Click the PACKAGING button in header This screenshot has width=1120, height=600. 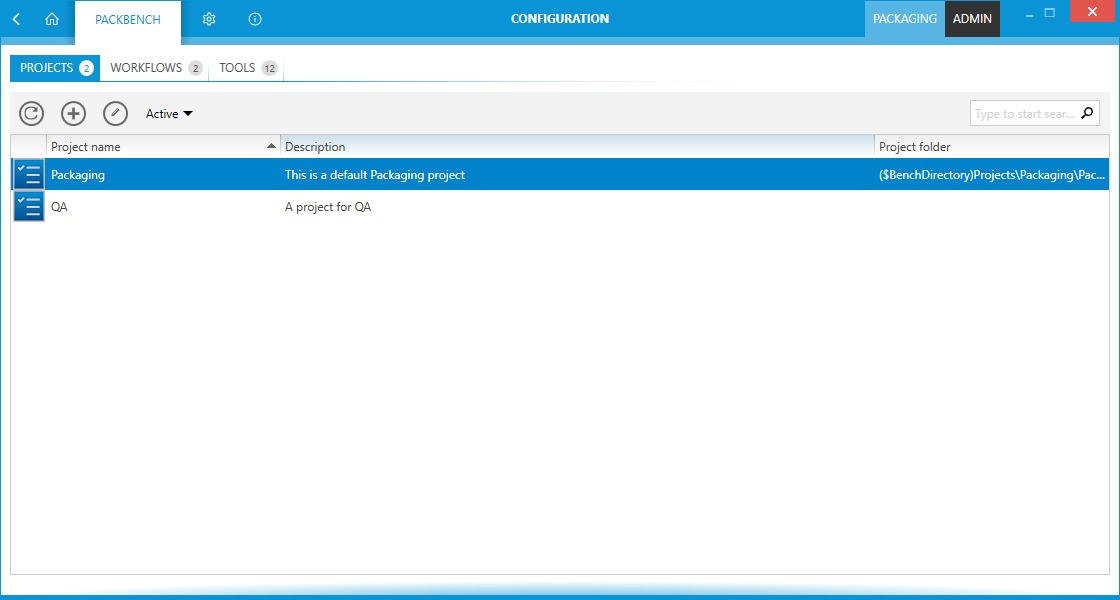904,19
